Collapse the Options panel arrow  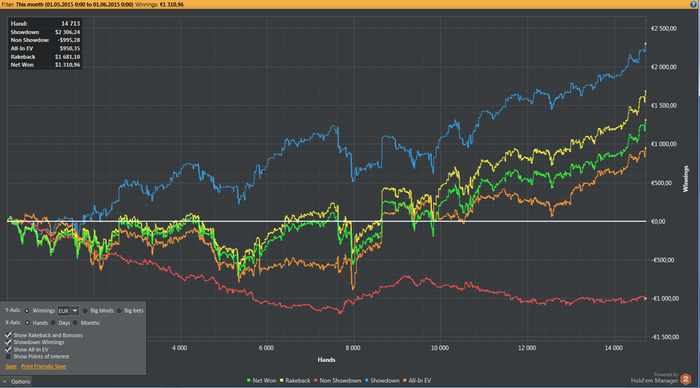pyautogui.click(x=5, y=382)
